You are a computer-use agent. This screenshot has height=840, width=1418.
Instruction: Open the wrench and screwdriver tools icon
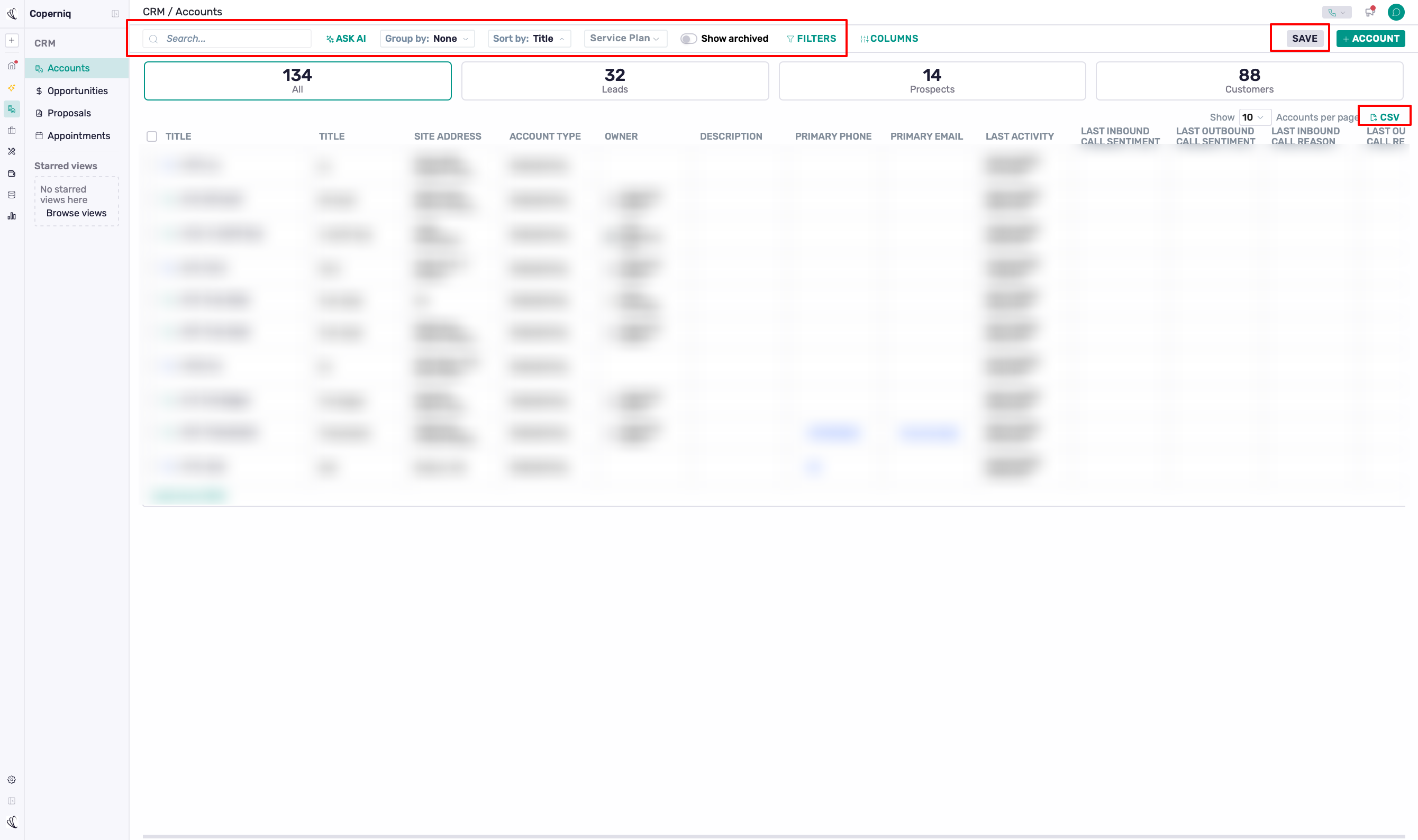pos(12,151)
